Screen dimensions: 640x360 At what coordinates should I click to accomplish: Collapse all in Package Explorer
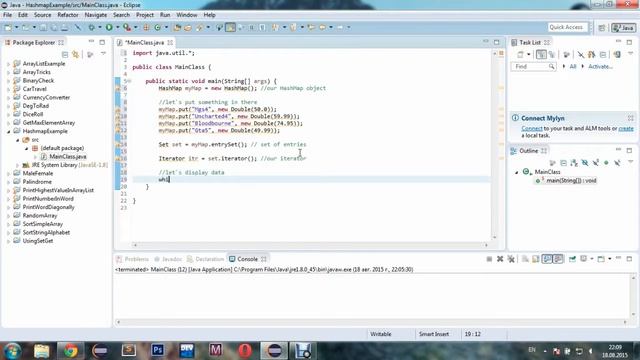pos(65,54)
